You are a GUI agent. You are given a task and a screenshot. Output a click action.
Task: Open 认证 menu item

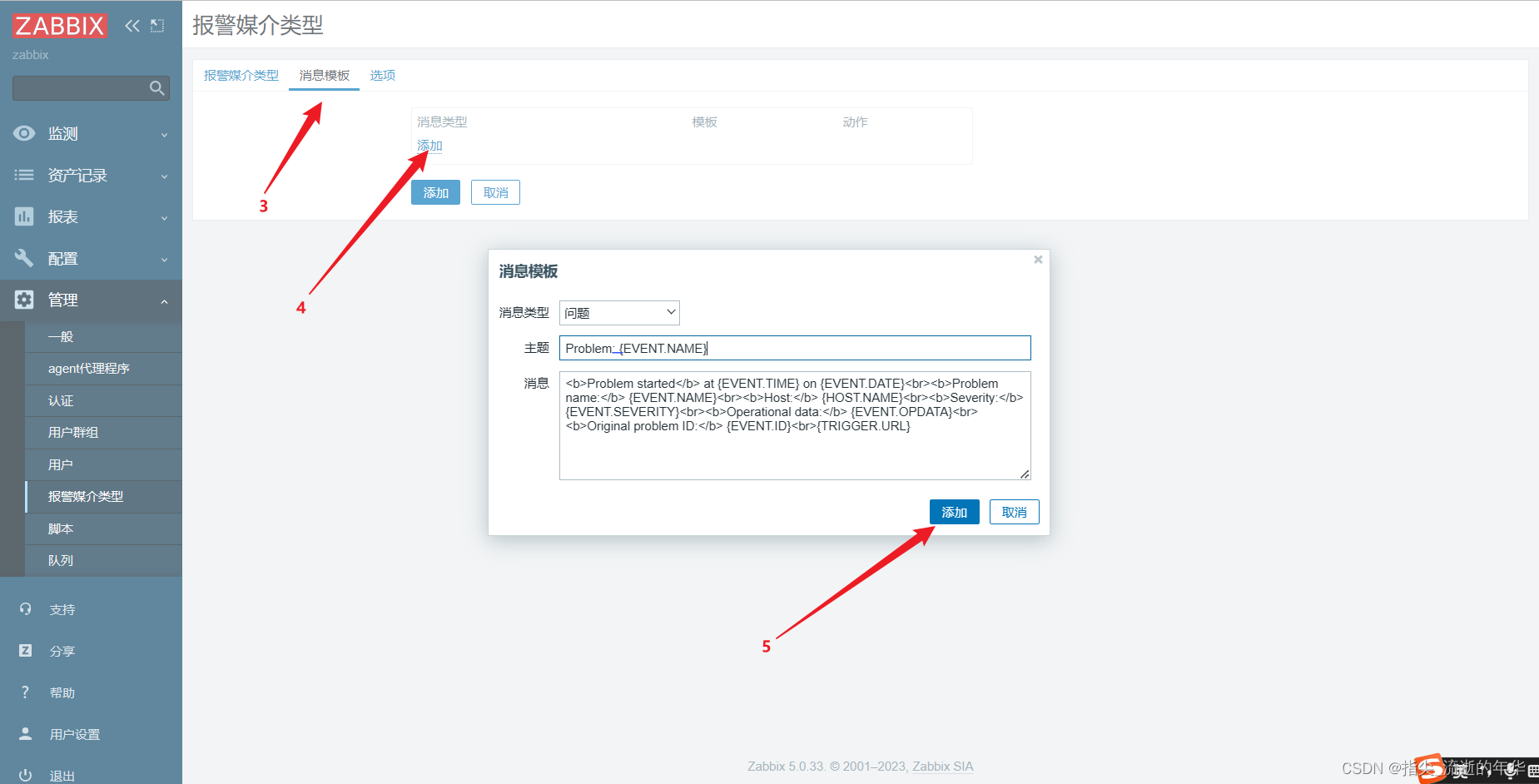[103, 400]
